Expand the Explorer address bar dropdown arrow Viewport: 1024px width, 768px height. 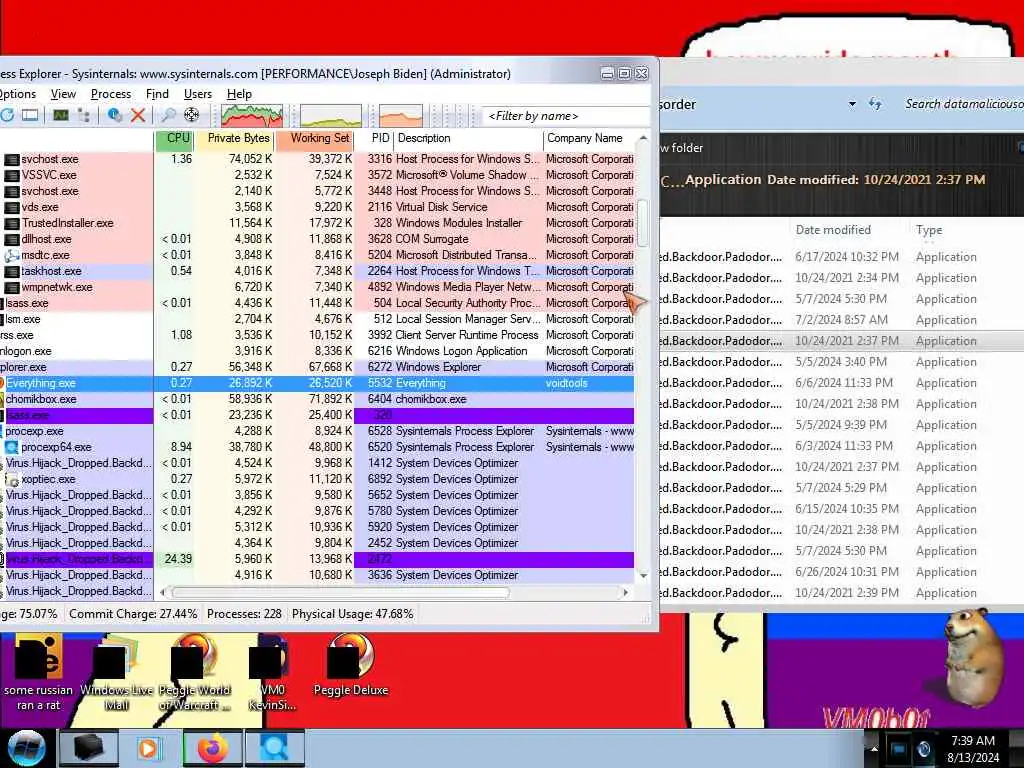(x=852, y=104)
